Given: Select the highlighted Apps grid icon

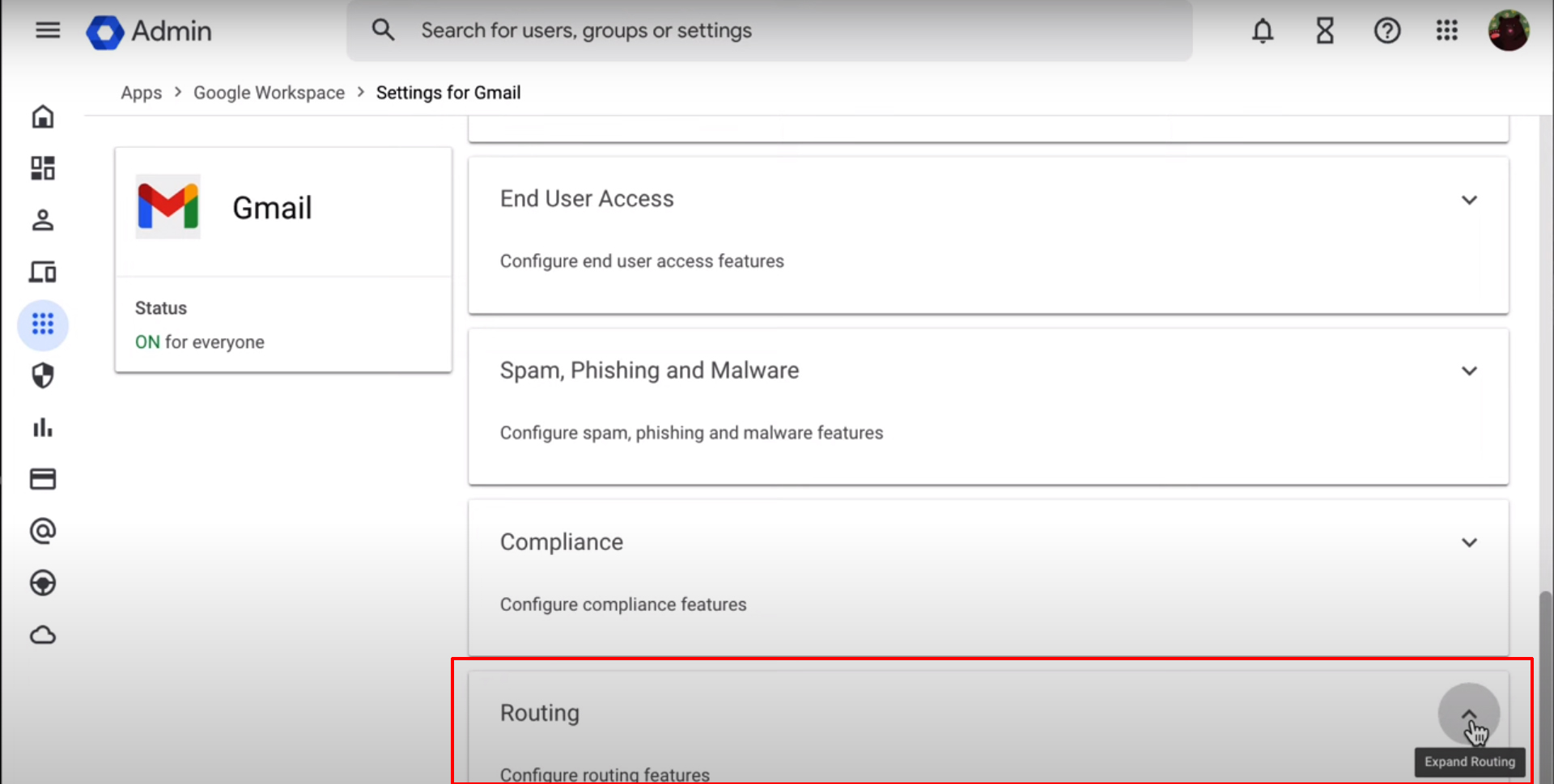Looking at the screenshot, I should (x=43, y=324).
